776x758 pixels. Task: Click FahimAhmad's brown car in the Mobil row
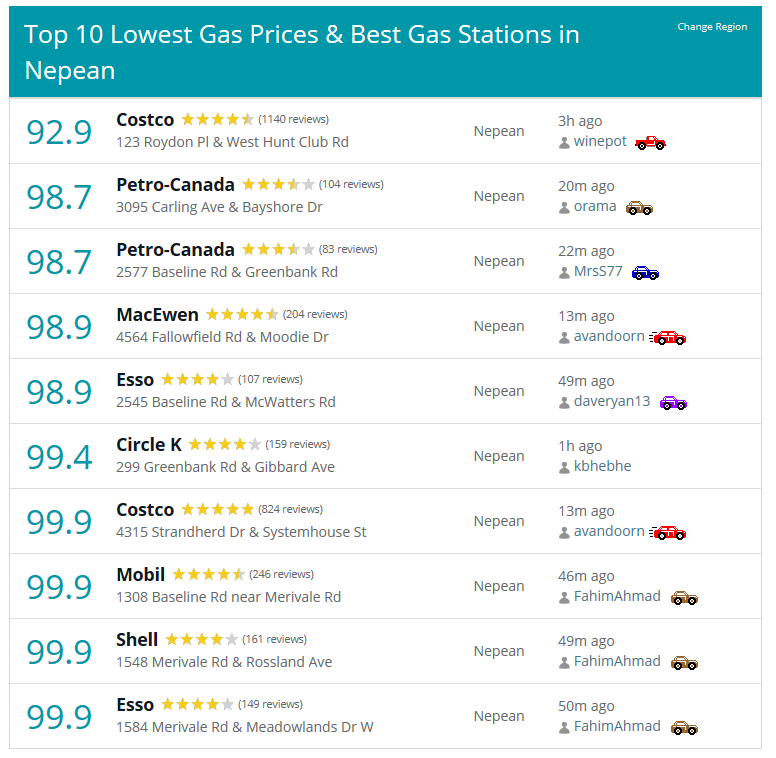pos(684,598)
